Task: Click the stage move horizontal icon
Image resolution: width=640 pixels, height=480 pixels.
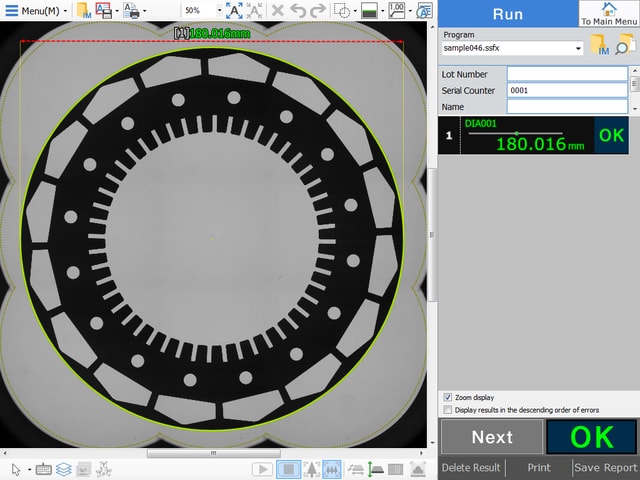Action: (356, 470)
